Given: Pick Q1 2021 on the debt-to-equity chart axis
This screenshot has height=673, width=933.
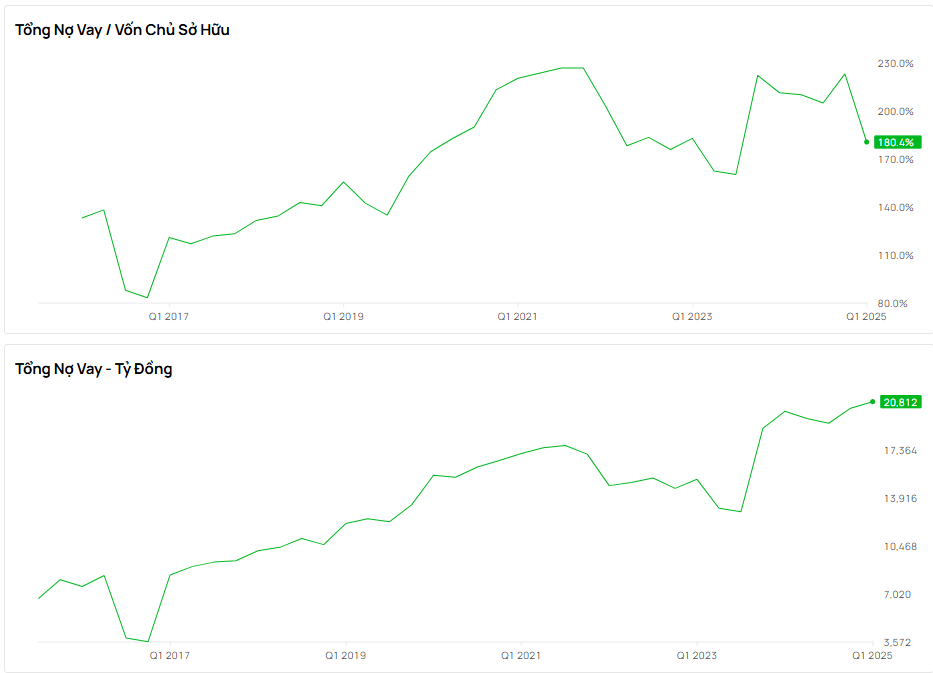Looking at the screenshot, I should click(517, 317).
